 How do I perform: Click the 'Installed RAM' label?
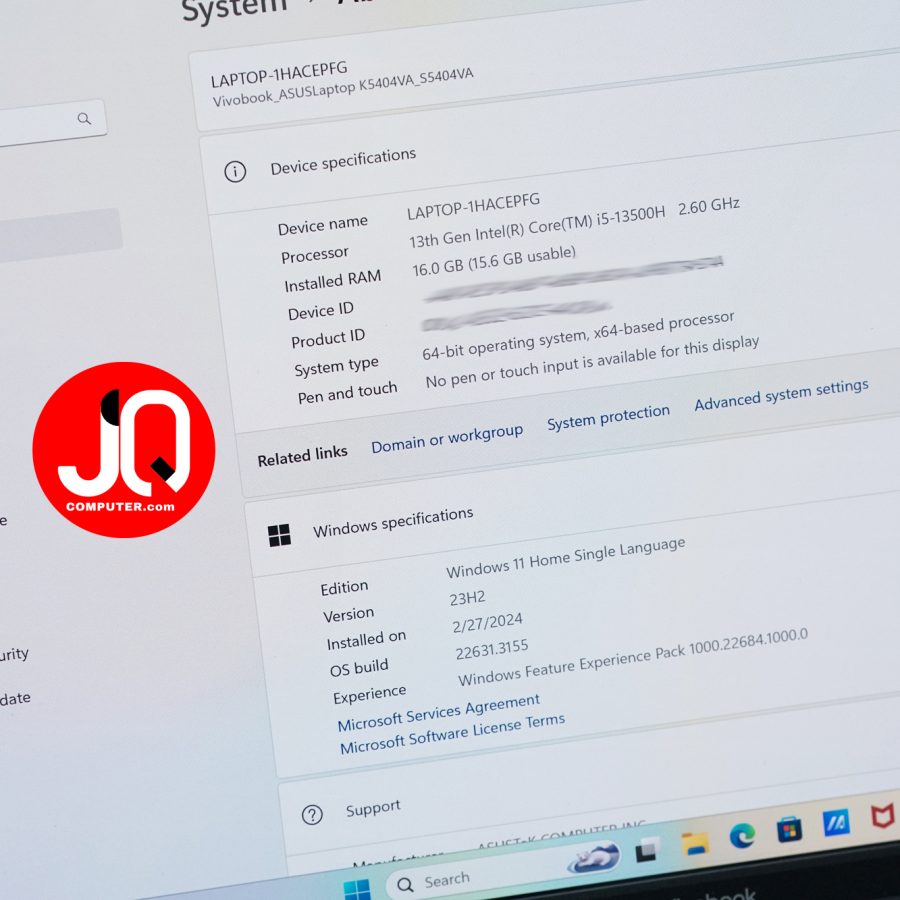332,281
